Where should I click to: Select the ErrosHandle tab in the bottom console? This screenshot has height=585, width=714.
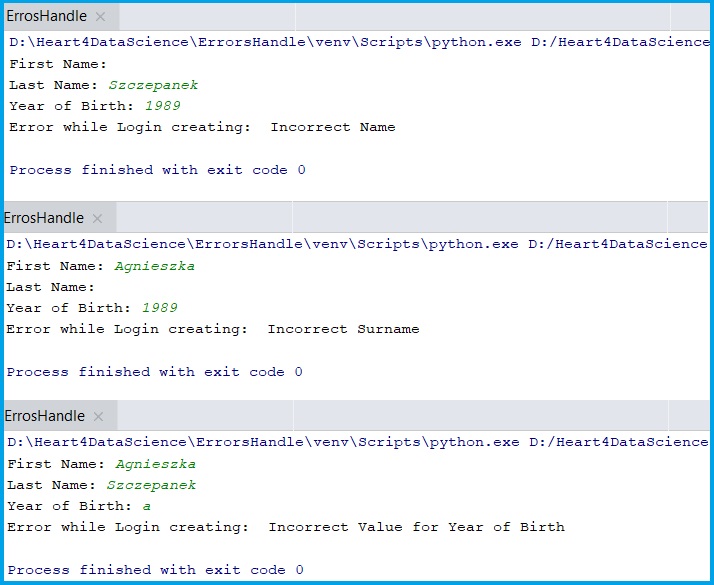[45, 416]
